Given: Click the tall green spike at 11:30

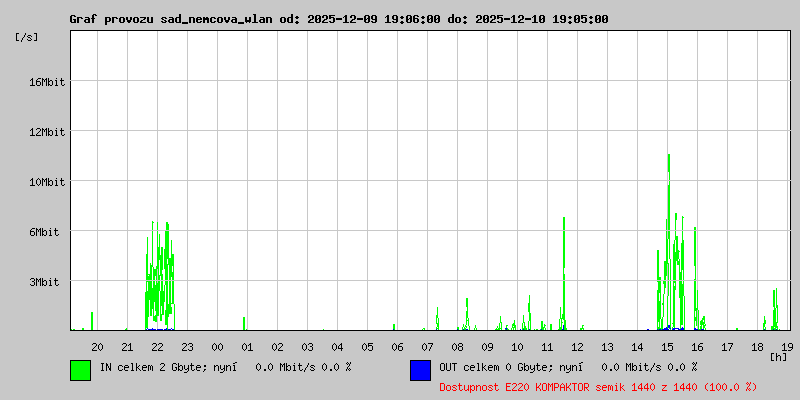Looking at the screenshot, I should [564, 273].
